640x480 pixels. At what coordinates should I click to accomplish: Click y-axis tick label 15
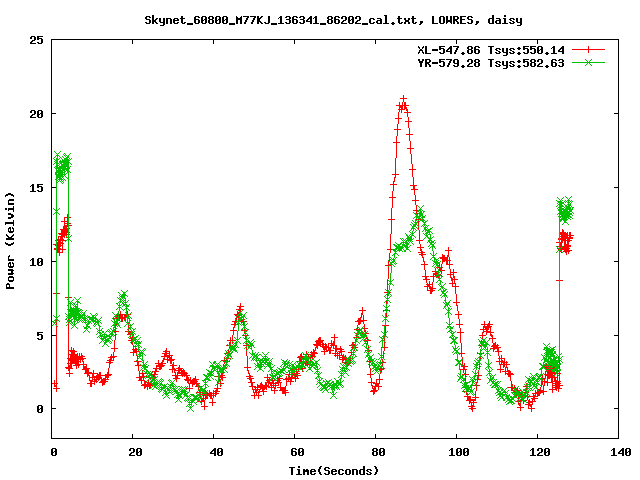(x=36, y=188)
